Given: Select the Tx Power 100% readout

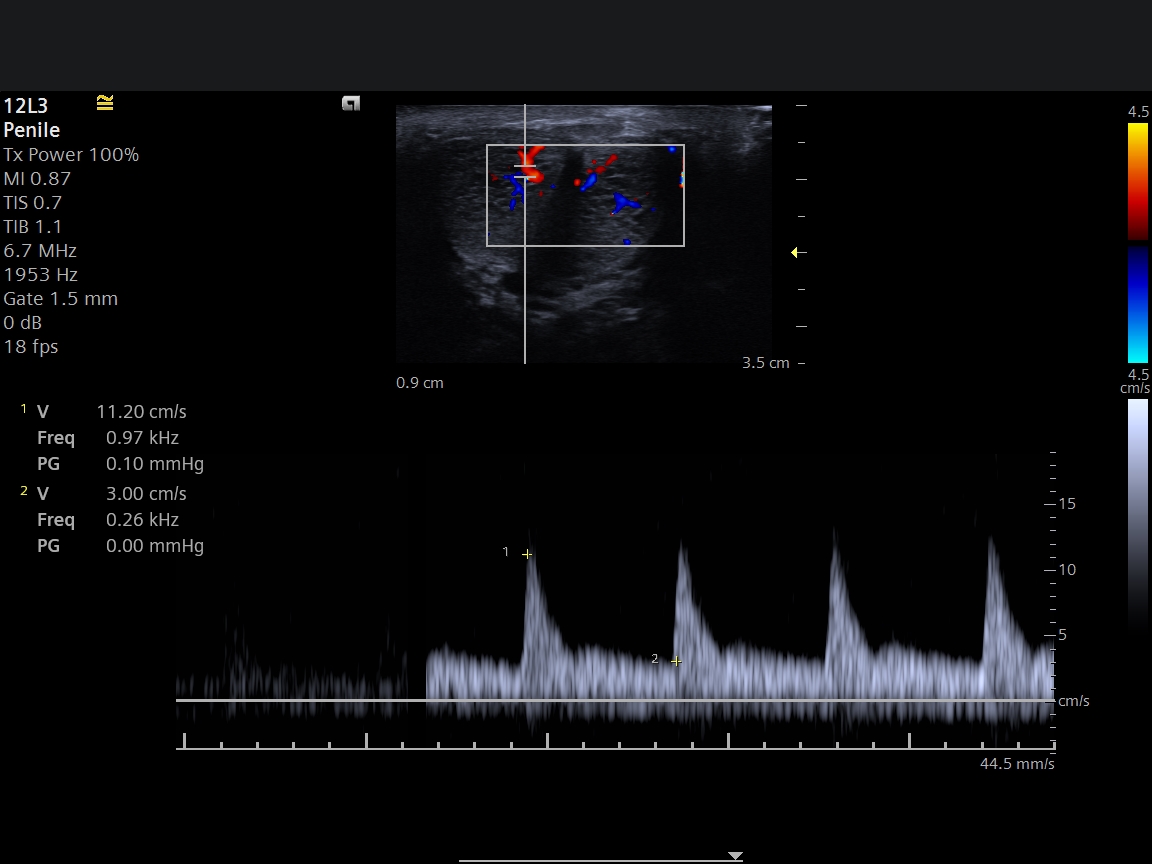Looking at the screenshot, I should (71, 155).
